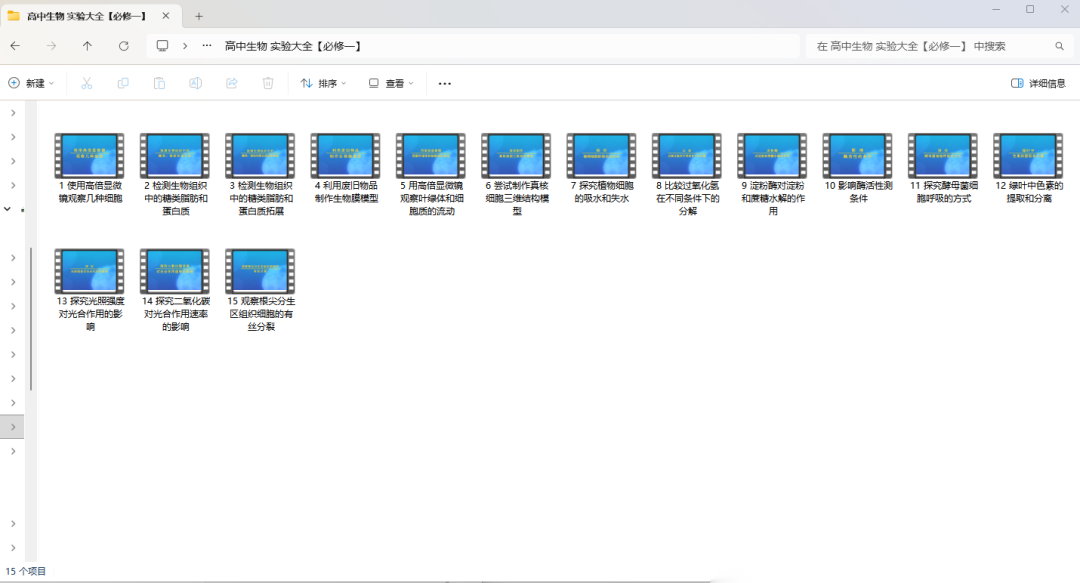Click the Cut scissors icon in toolbar
1080x583 pixels.
(x=87, y=83)
